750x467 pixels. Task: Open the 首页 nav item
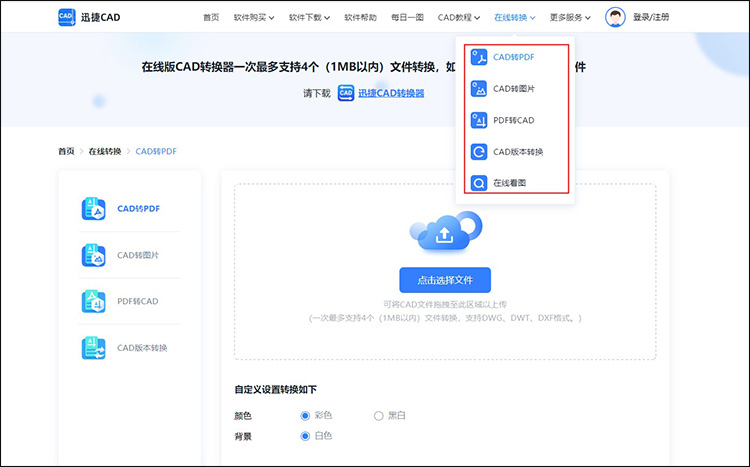tap(211, 17)
